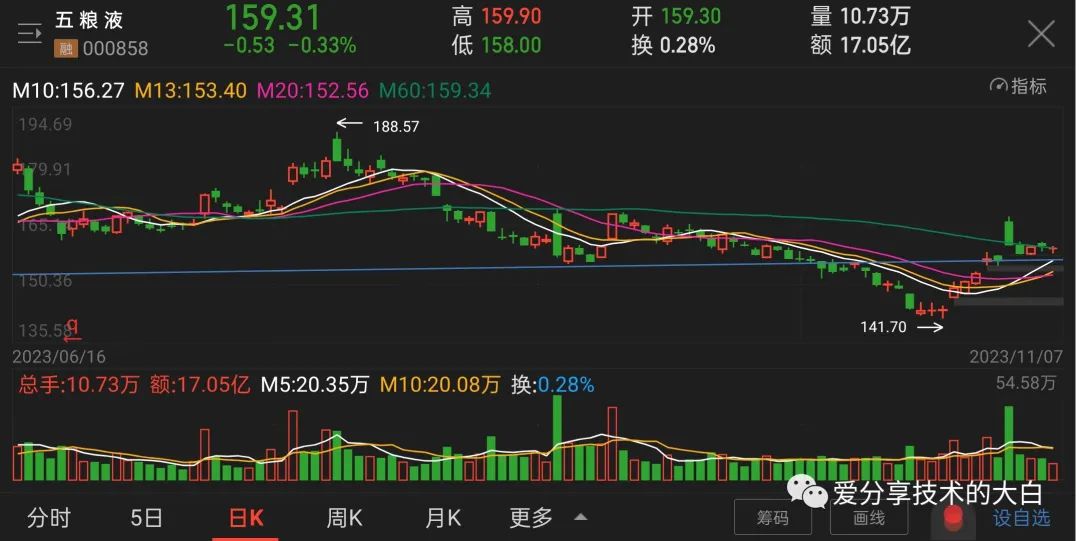1080x541 pixels.
Task: Select the 日K tab
Action: 246,518
